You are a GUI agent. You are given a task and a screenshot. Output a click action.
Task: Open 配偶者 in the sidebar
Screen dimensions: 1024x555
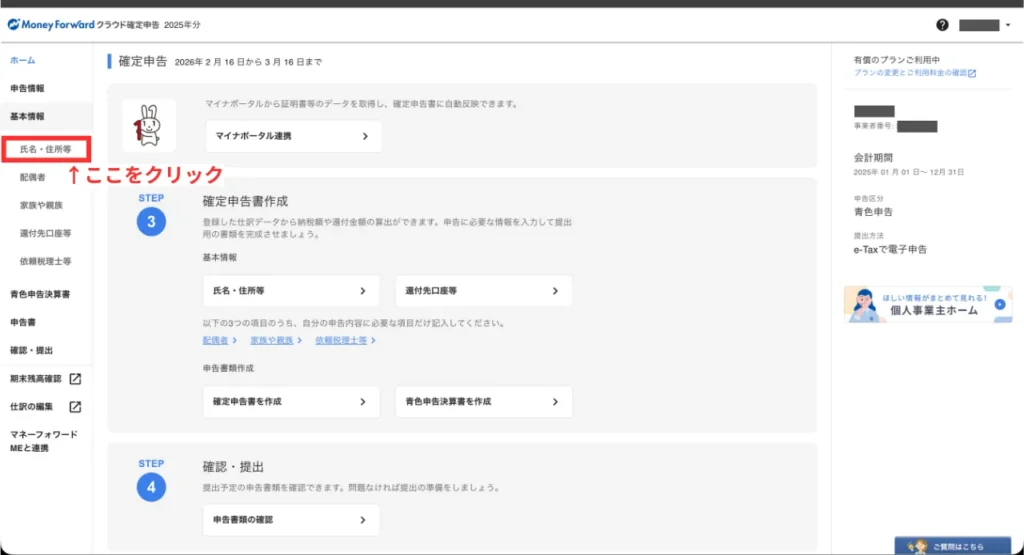tap(33, 177)
